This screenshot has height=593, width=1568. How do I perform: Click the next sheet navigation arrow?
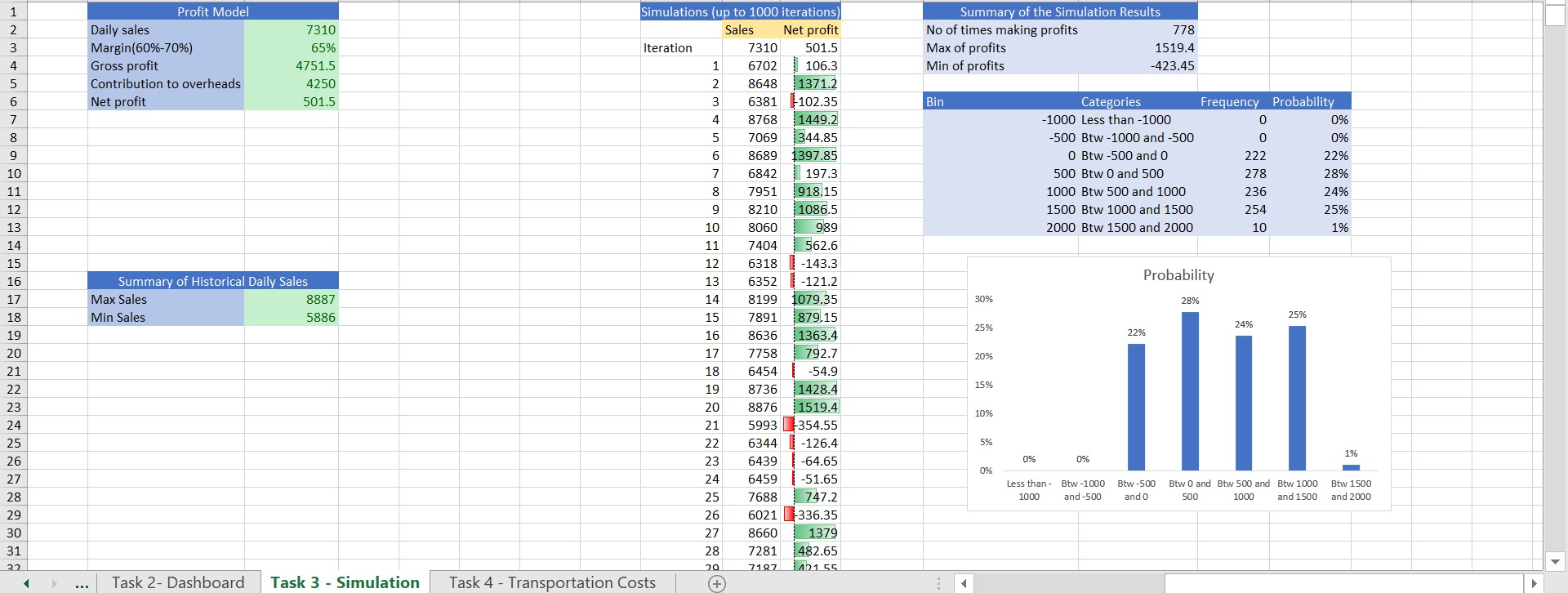[x=55, y=583]
